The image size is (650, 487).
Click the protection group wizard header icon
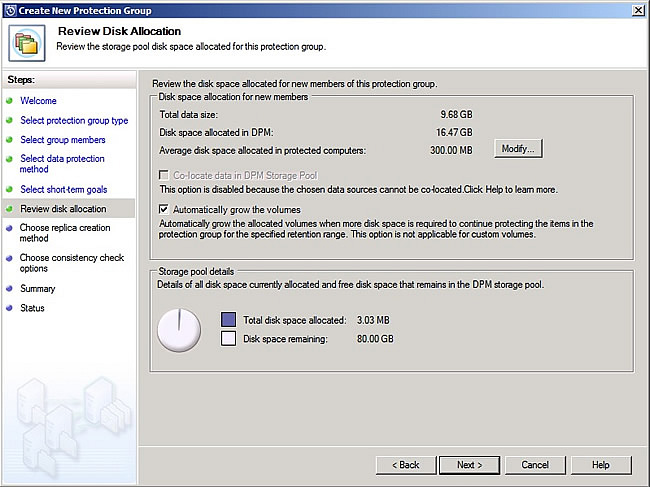24,41
